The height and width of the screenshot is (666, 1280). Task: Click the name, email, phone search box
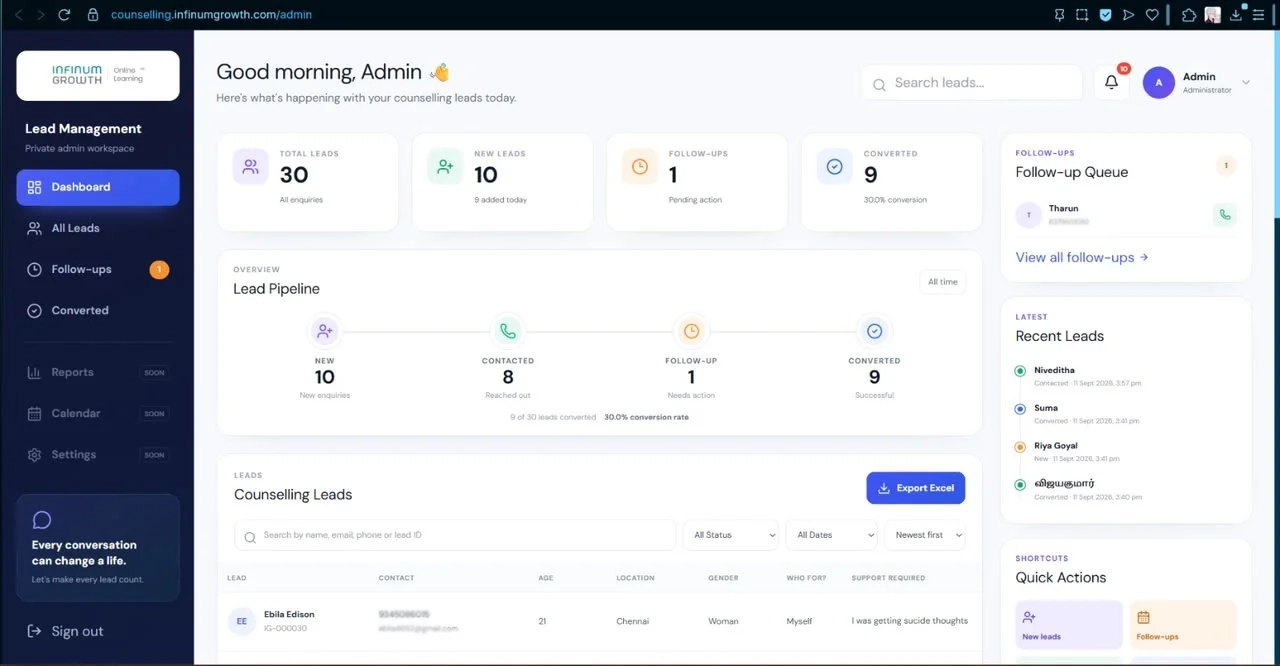pyautogui.click(x=455, y=535)
